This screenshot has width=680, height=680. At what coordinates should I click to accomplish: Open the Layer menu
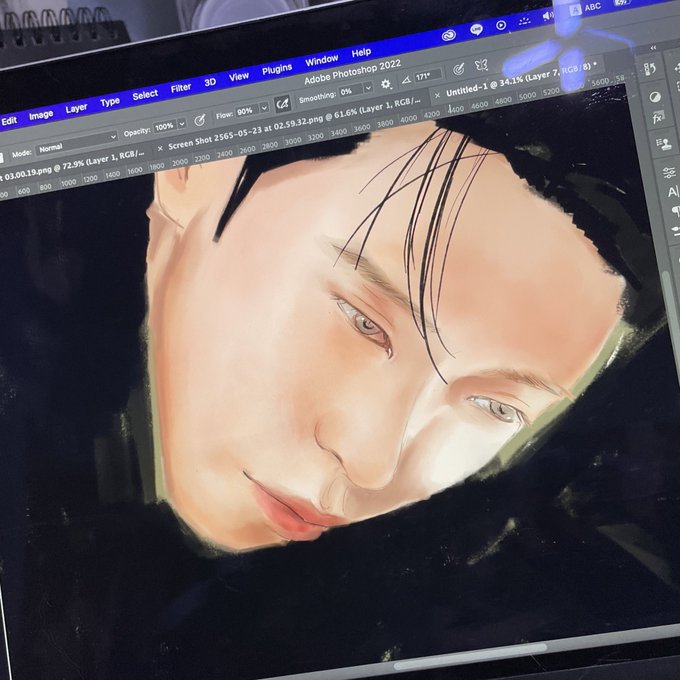tap(76, 108)
